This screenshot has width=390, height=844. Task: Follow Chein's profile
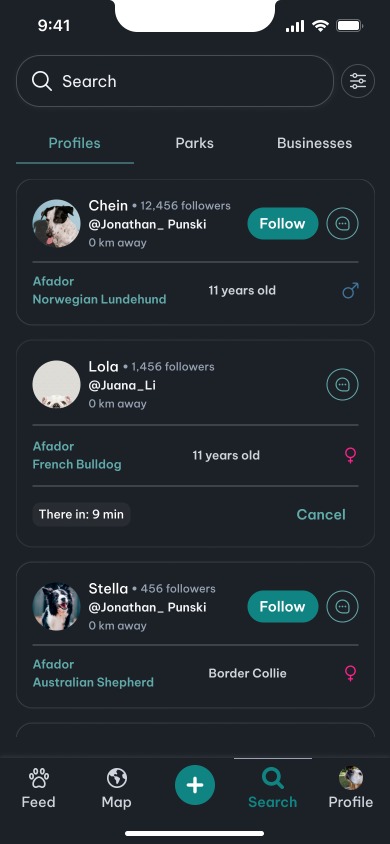click(283, 224)
